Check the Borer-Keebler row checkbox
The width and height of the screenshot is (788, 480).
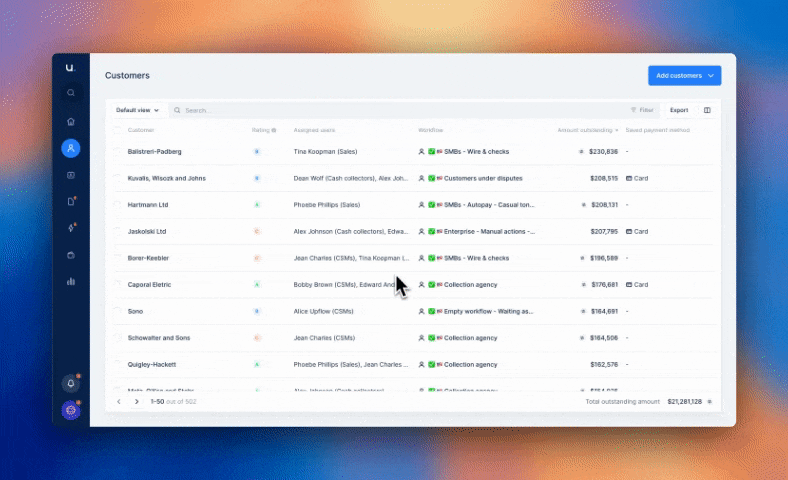click(x=117, y=258)
